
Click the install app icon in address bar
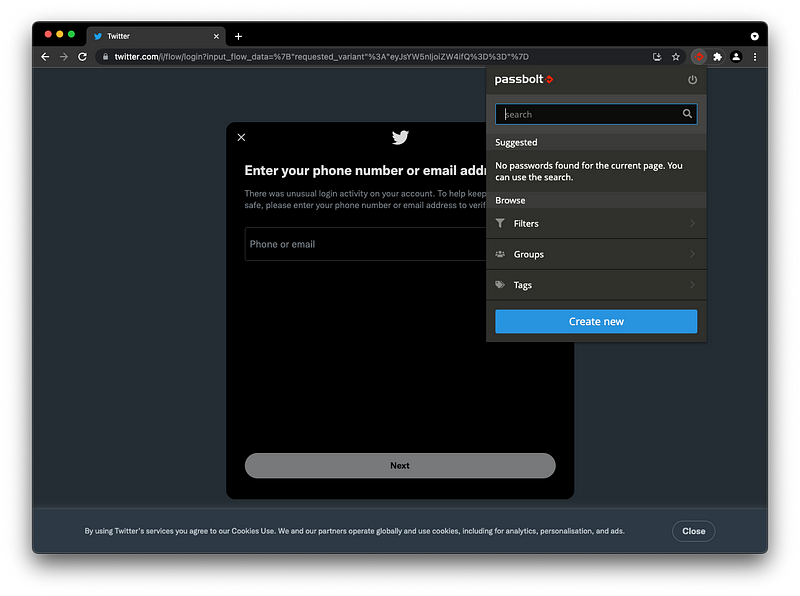coord(657,57)
